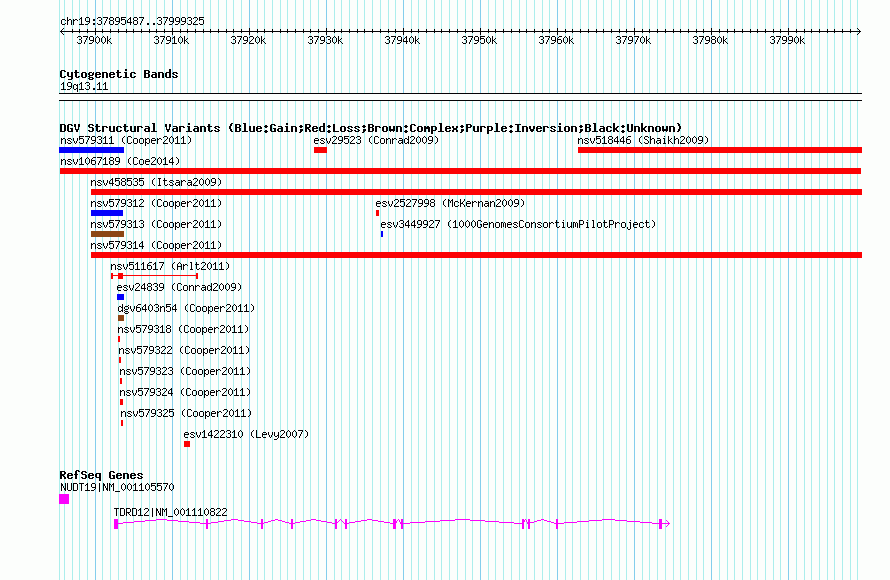890x580 pixels.
Task: Open the nsv511617 (Arlt2011) label
Action: [x=170, y=266]
